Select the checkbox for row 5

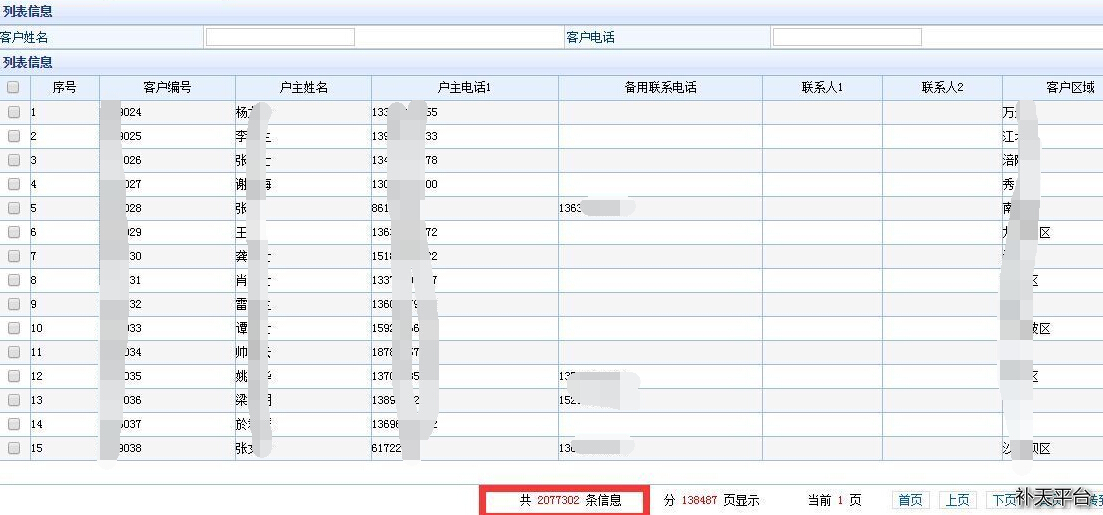[x=14, y=209]
